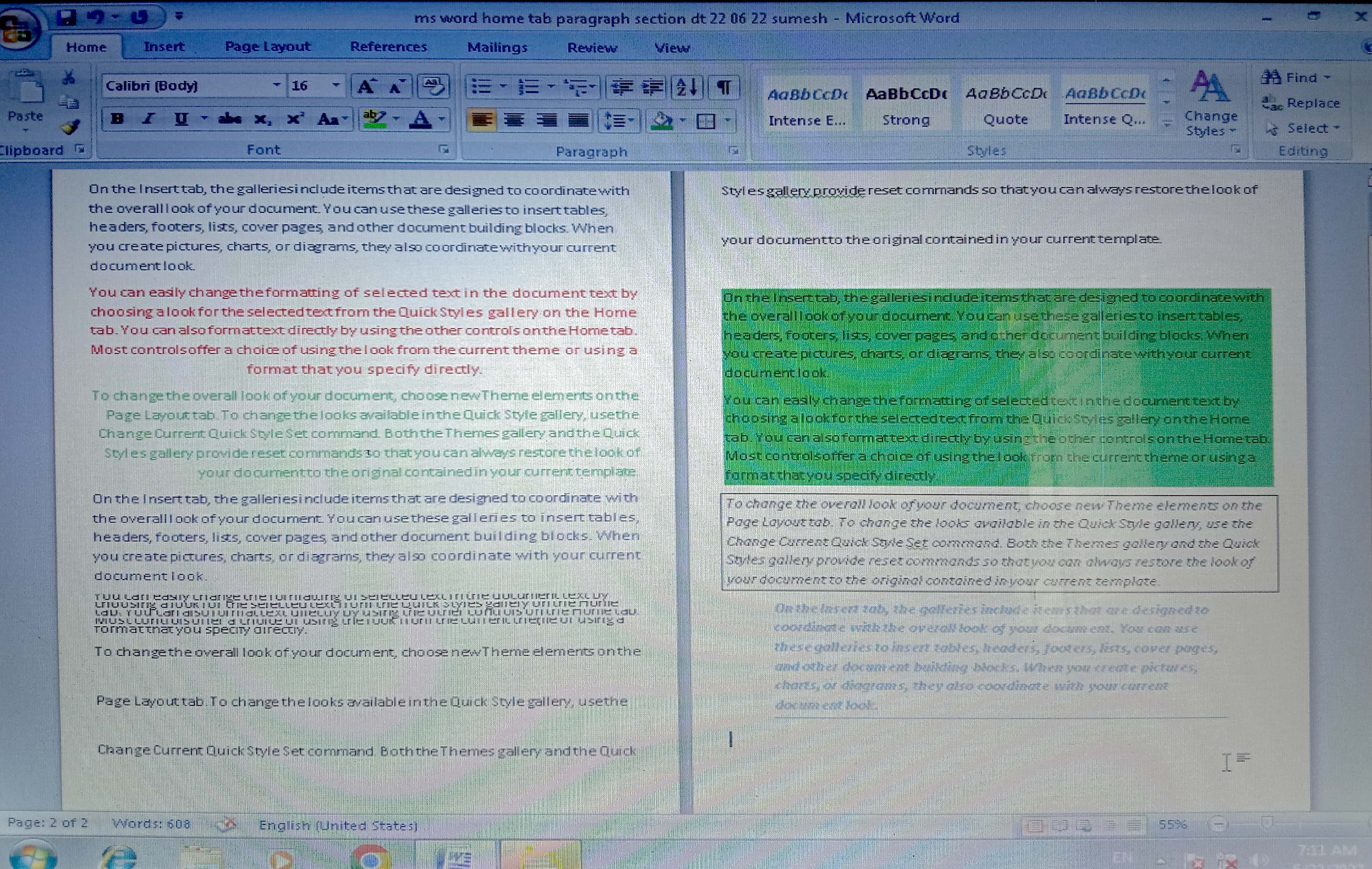Open the References tab
Image resolution: width=1372 pixels, height=869 pixels.
[388, 47]
